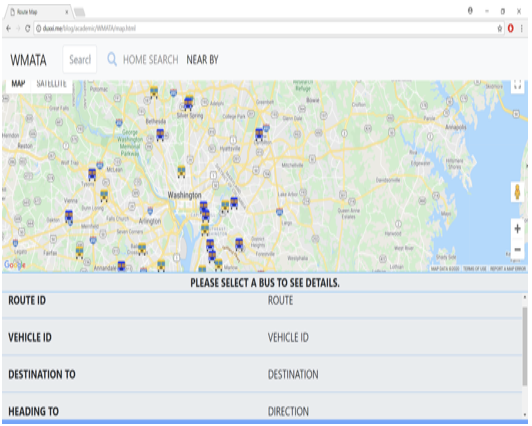
Task: Click the Washington map label
Action: [x=185, y=195]
